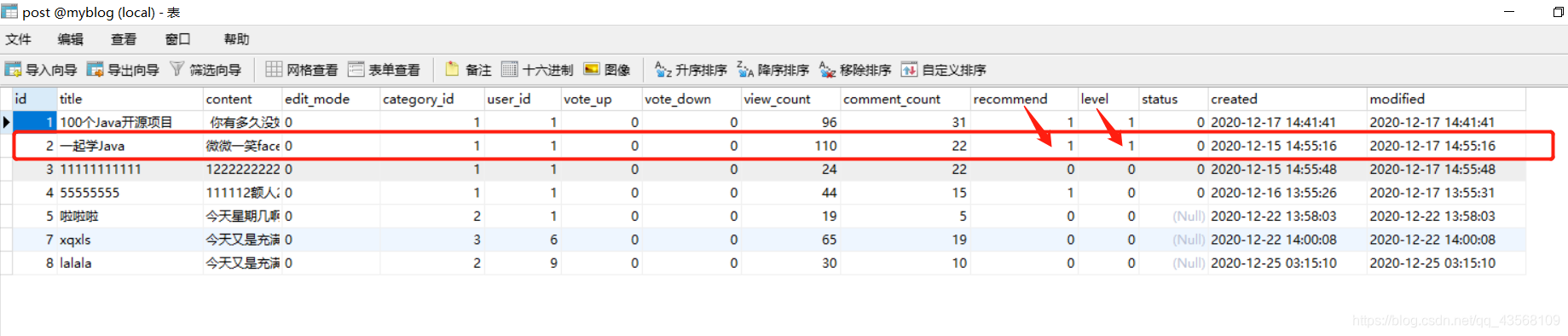Click the title column header
The width and height of the screenshot is (1568, 336).
130,99
